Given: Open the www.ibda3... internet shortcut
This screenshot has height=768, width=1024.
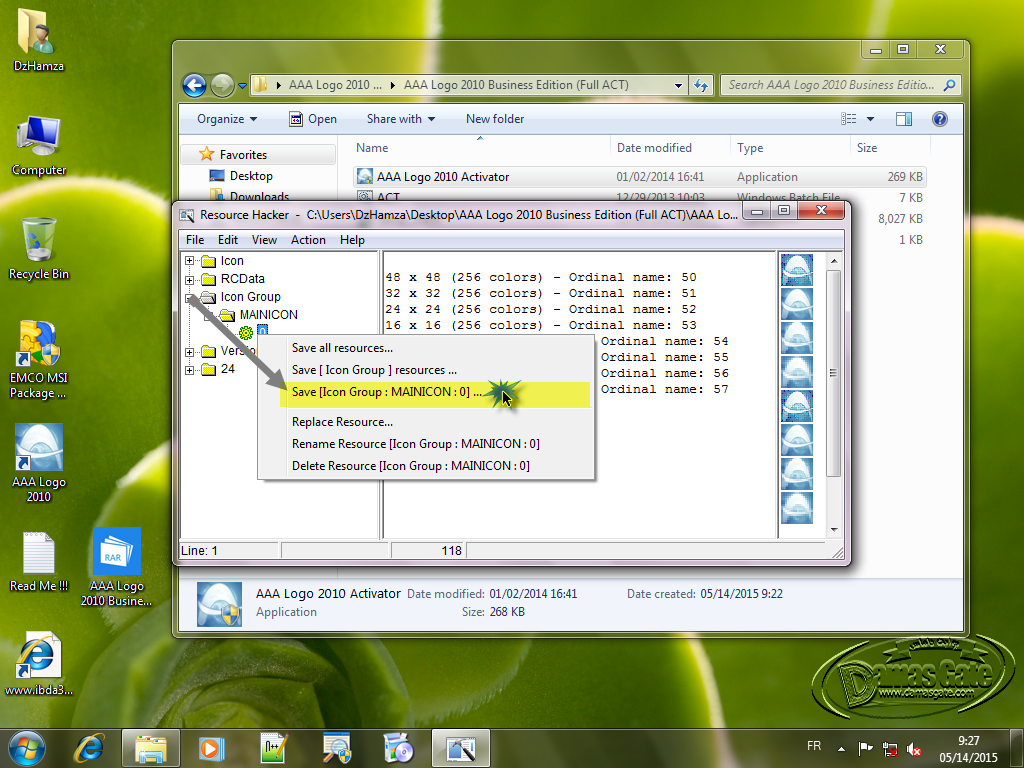Looking at the screenshot, I should coord(39,664).
